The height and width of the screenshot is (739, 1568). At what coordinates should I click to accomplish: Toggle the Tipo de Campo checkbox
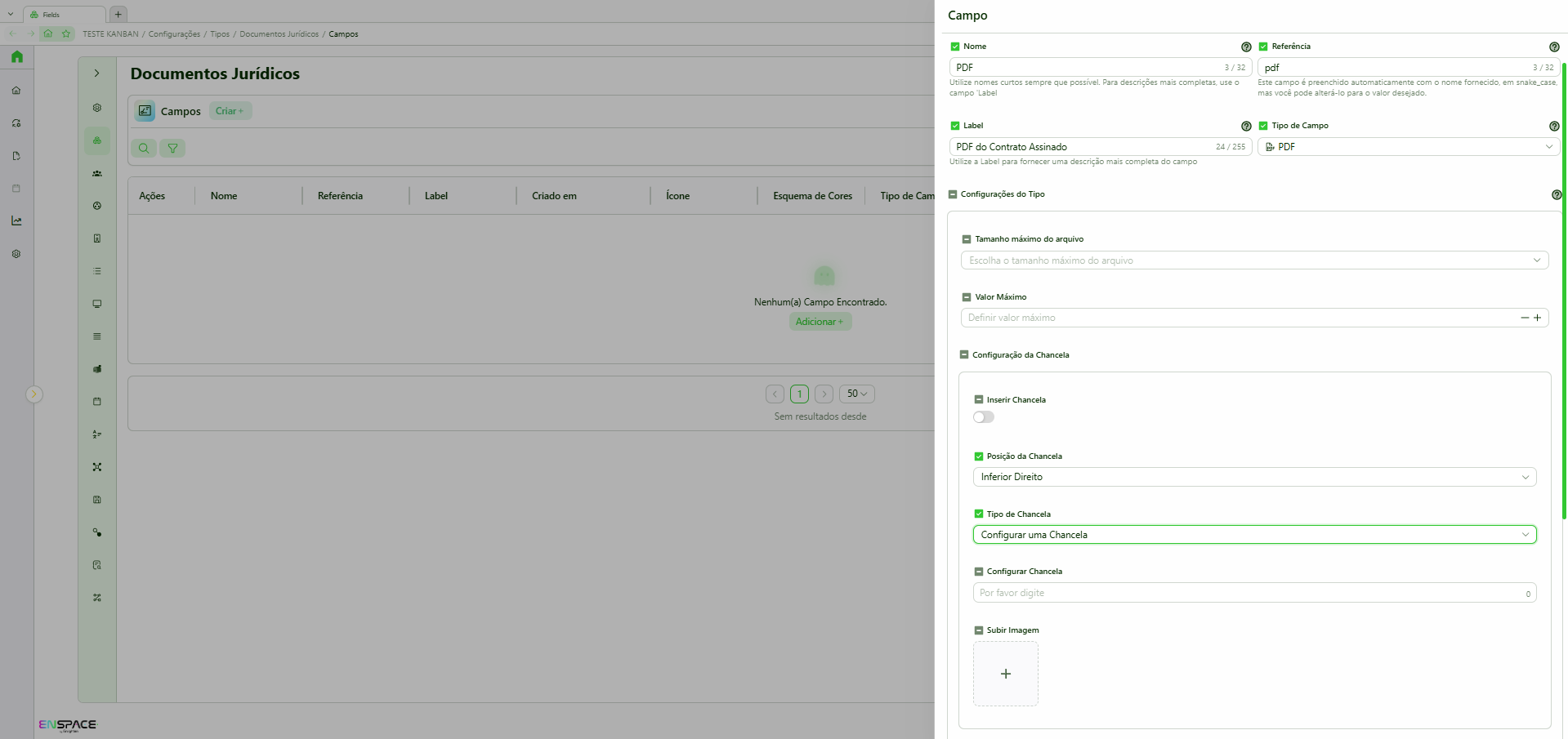tap(1263, 126)
